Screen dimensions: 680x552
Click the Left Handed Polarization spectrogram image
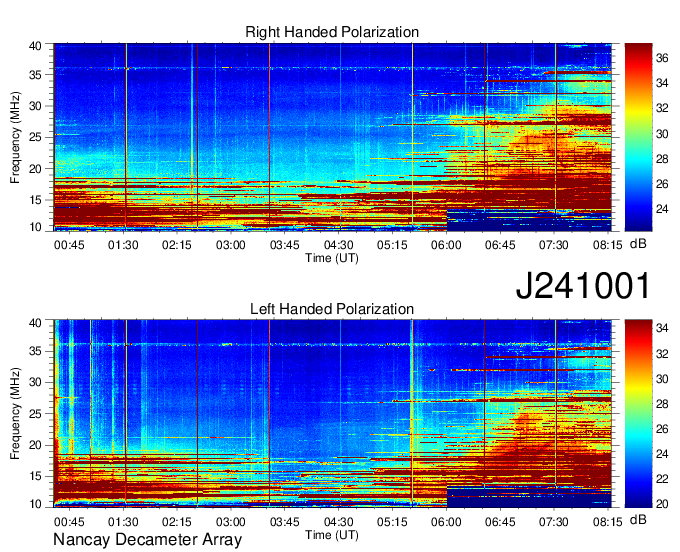(333, 413)
